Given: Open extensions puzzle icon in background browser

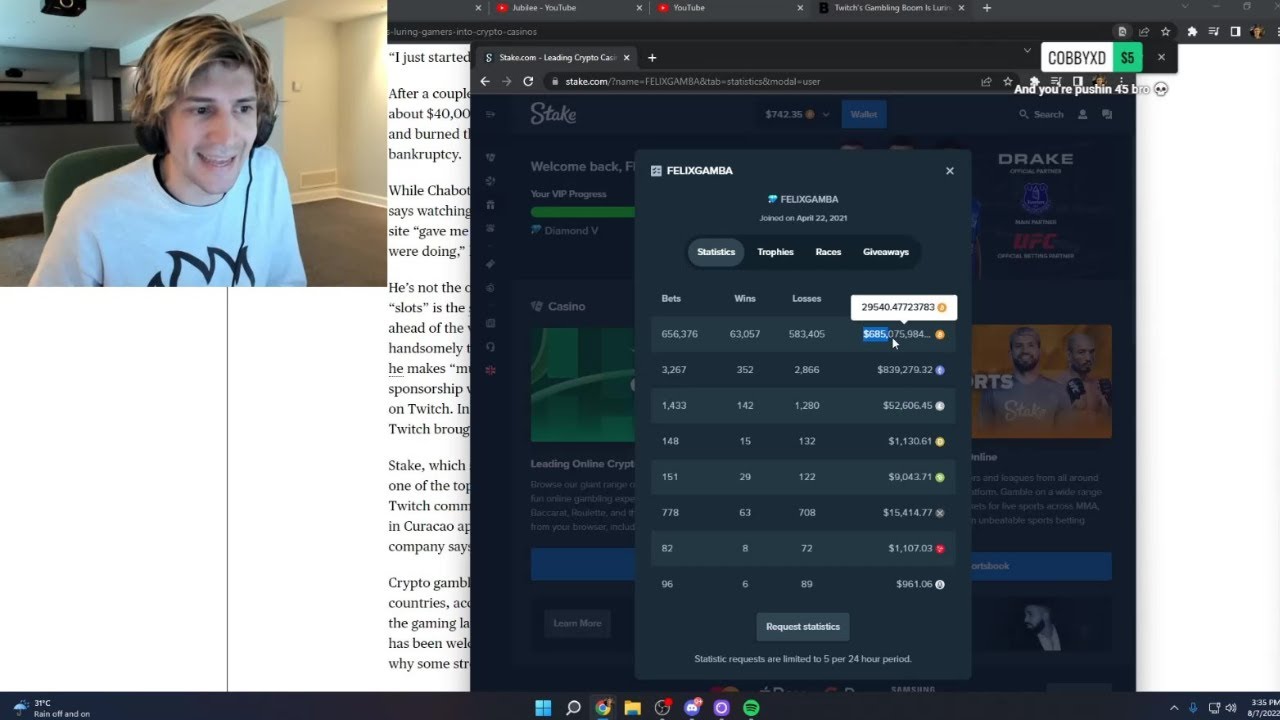Looking at the screenshot, I should 1192,32.
